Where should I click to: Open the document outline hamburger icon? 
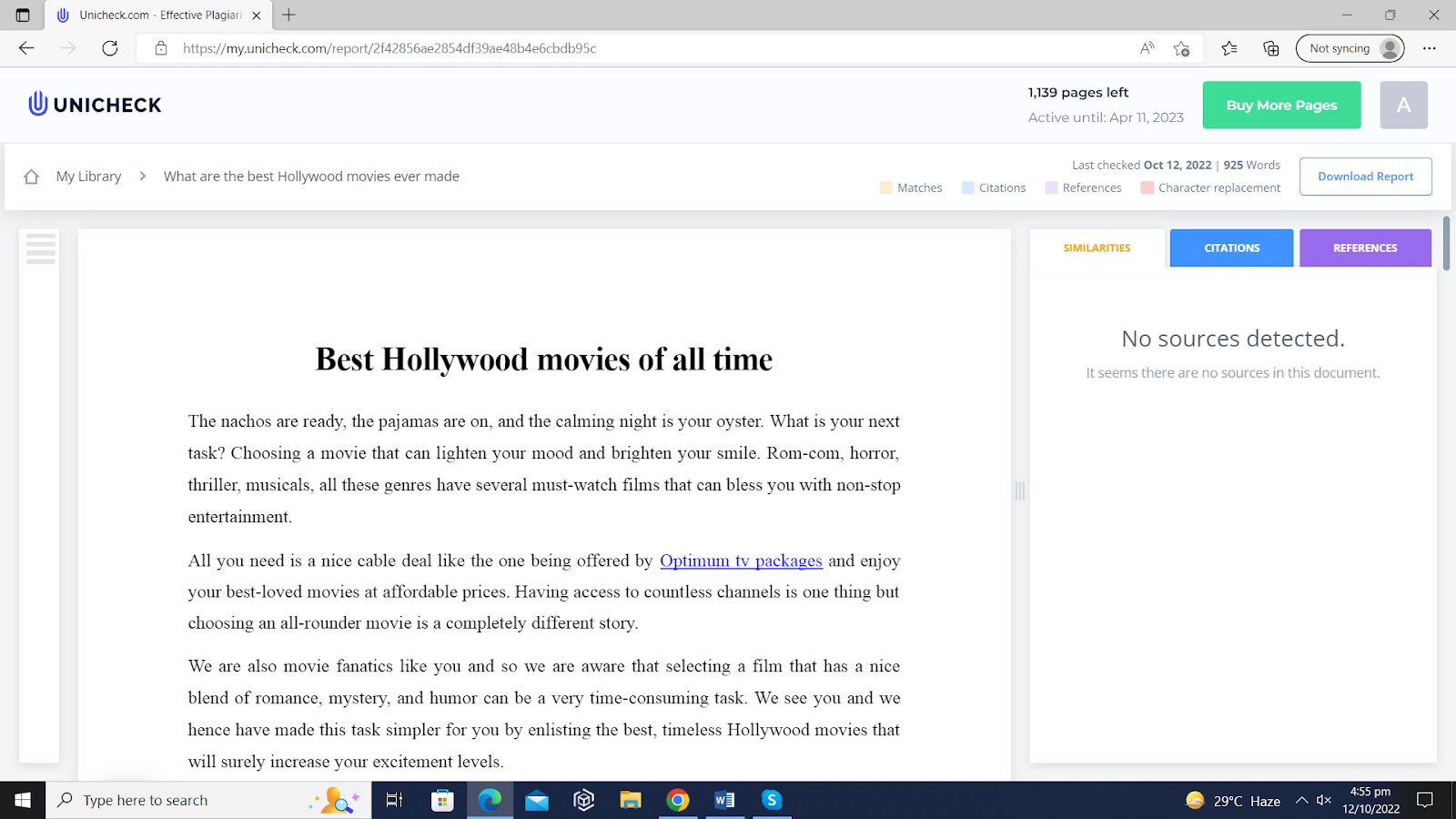(41, 248)
